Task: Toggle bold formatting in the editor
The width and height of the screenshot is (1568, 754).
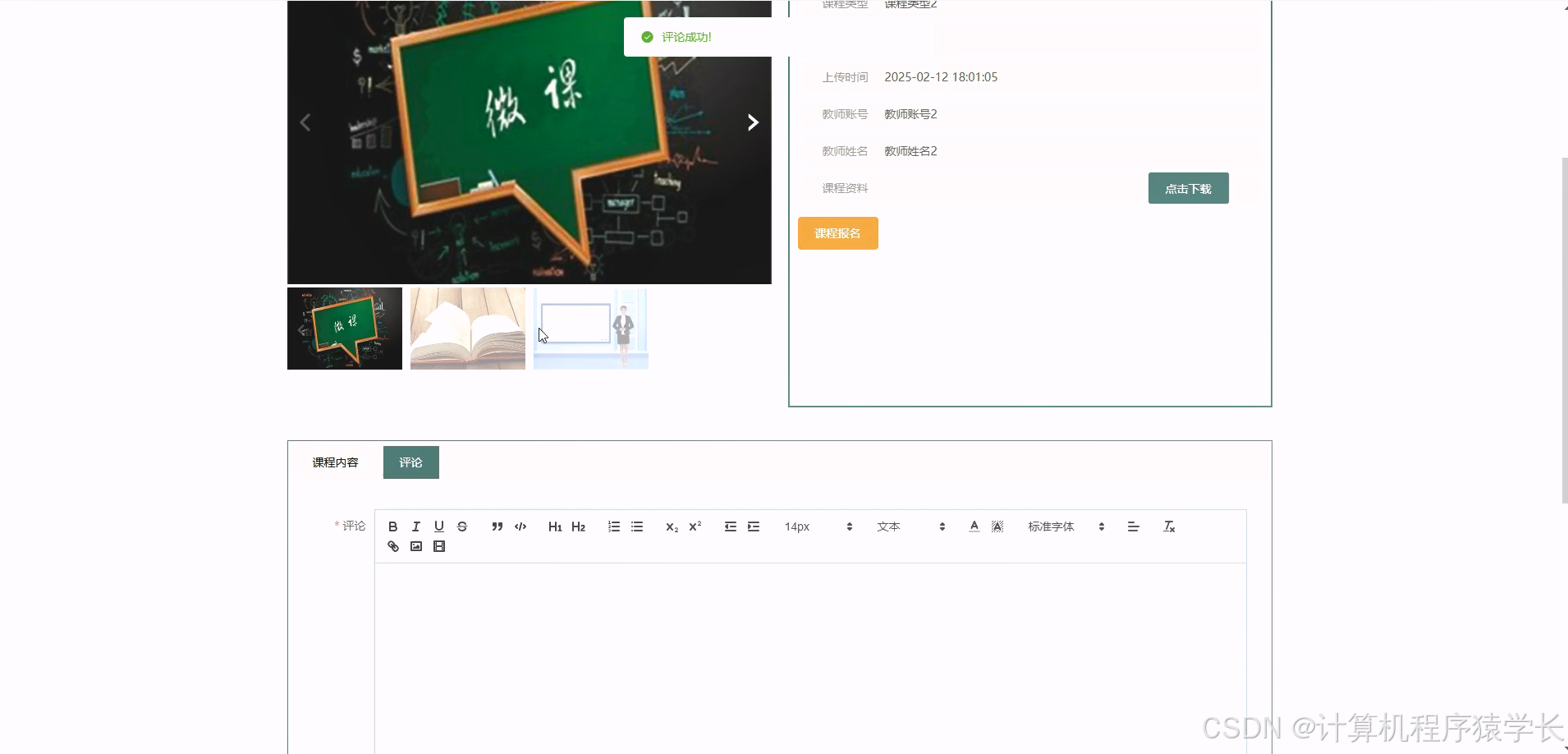Action: pos(393,526)
